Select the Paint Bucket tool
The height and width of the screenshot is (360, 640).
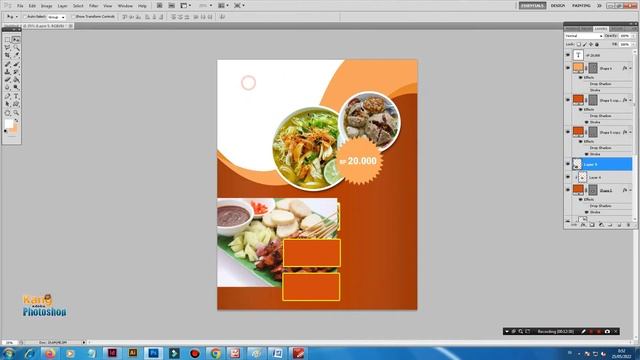click(16, 80)
